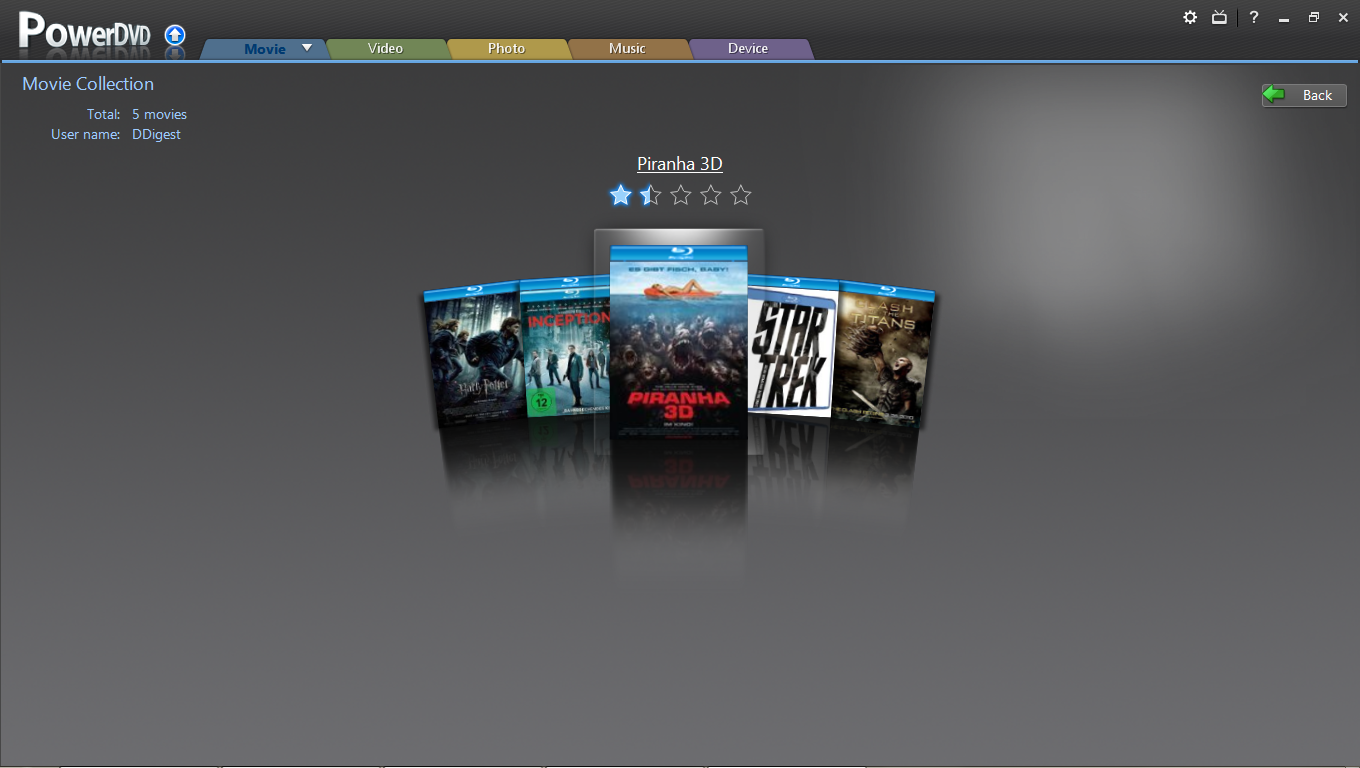The height and width of the screenshot is (768, 1360).
Task: Rate the movie three stars
Action: point(681,195)
